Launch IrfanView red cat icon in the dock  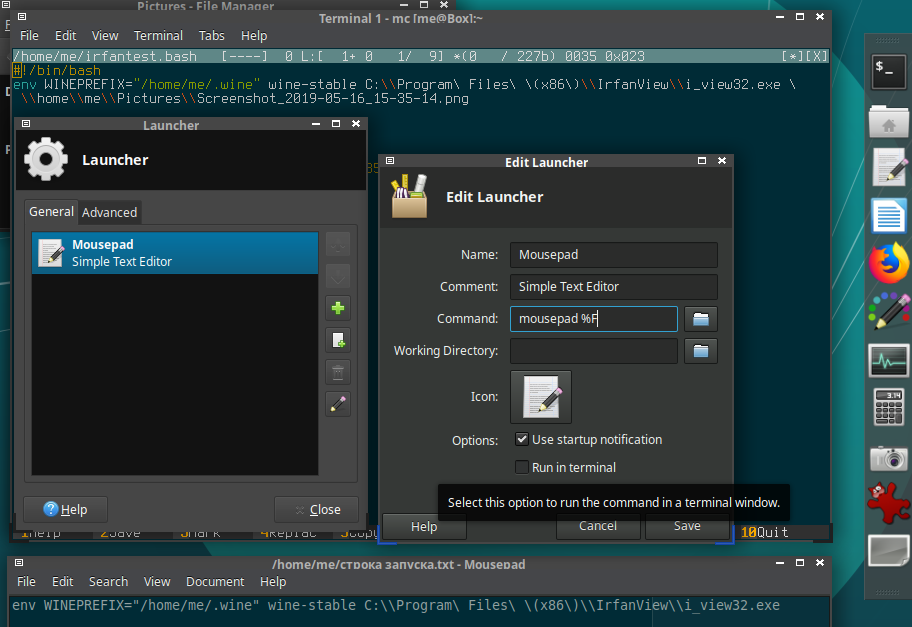coord(888,503)
